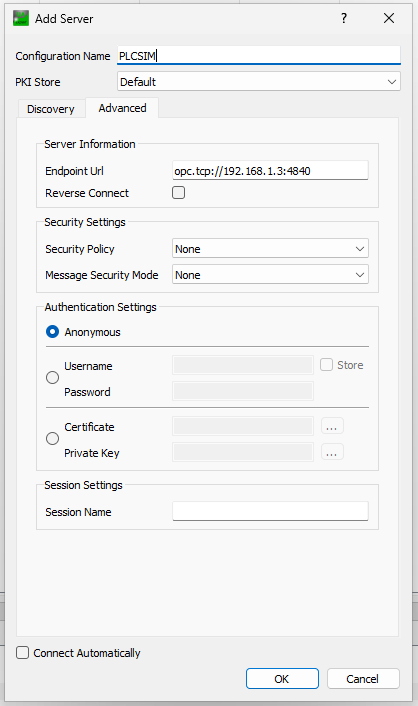
Task: Close the Add Server dialog
Action: click(389, 18)
